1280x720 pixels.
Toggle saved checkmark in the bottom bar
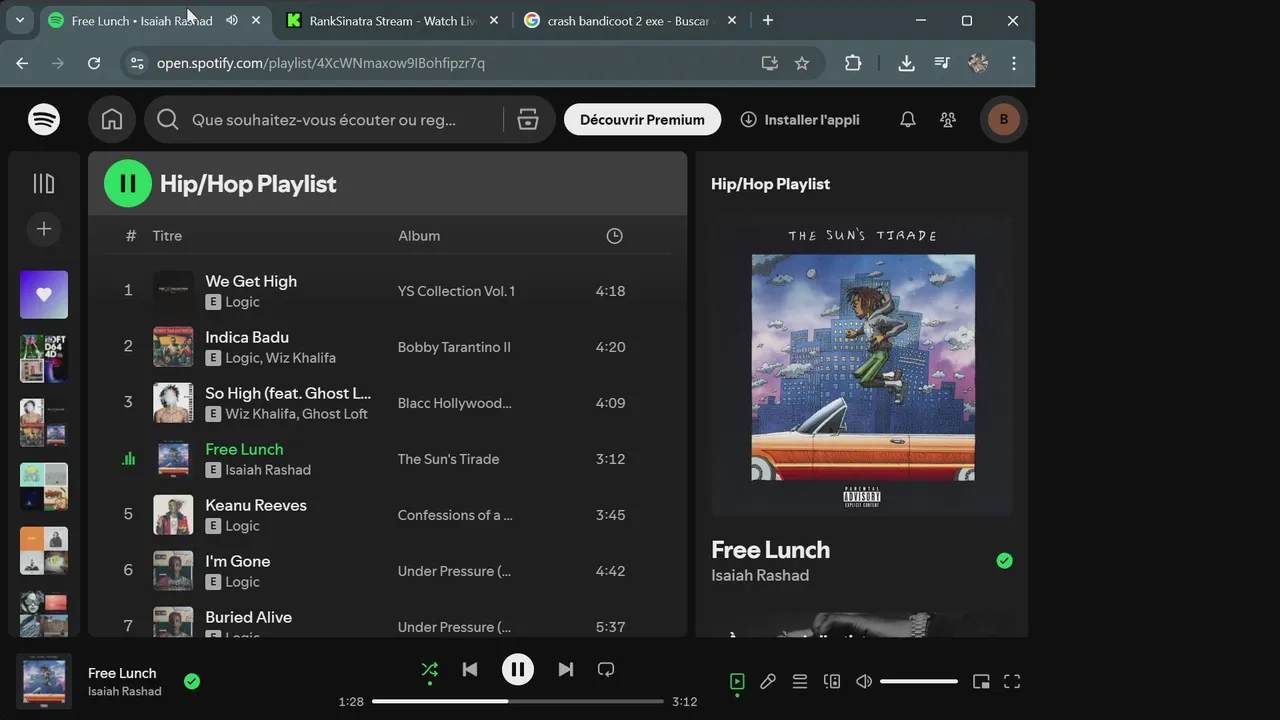coord(192,682)
